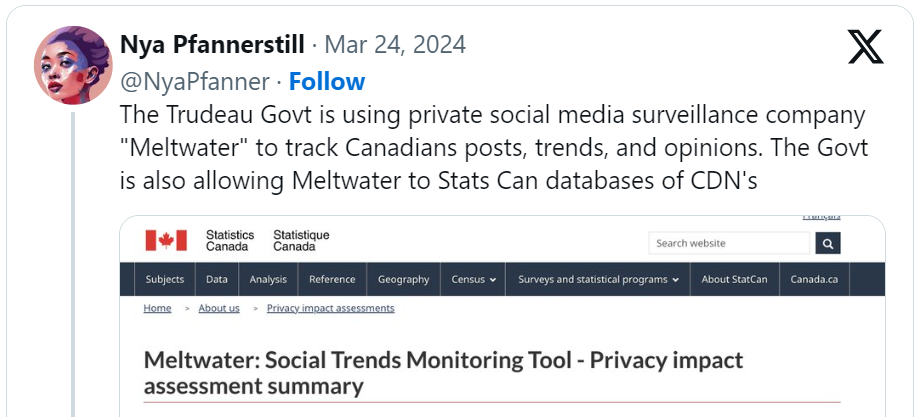Viewport: 923px width, 417px height.
Task: Click the X logo icon
Action: click(x=865, y=47)
